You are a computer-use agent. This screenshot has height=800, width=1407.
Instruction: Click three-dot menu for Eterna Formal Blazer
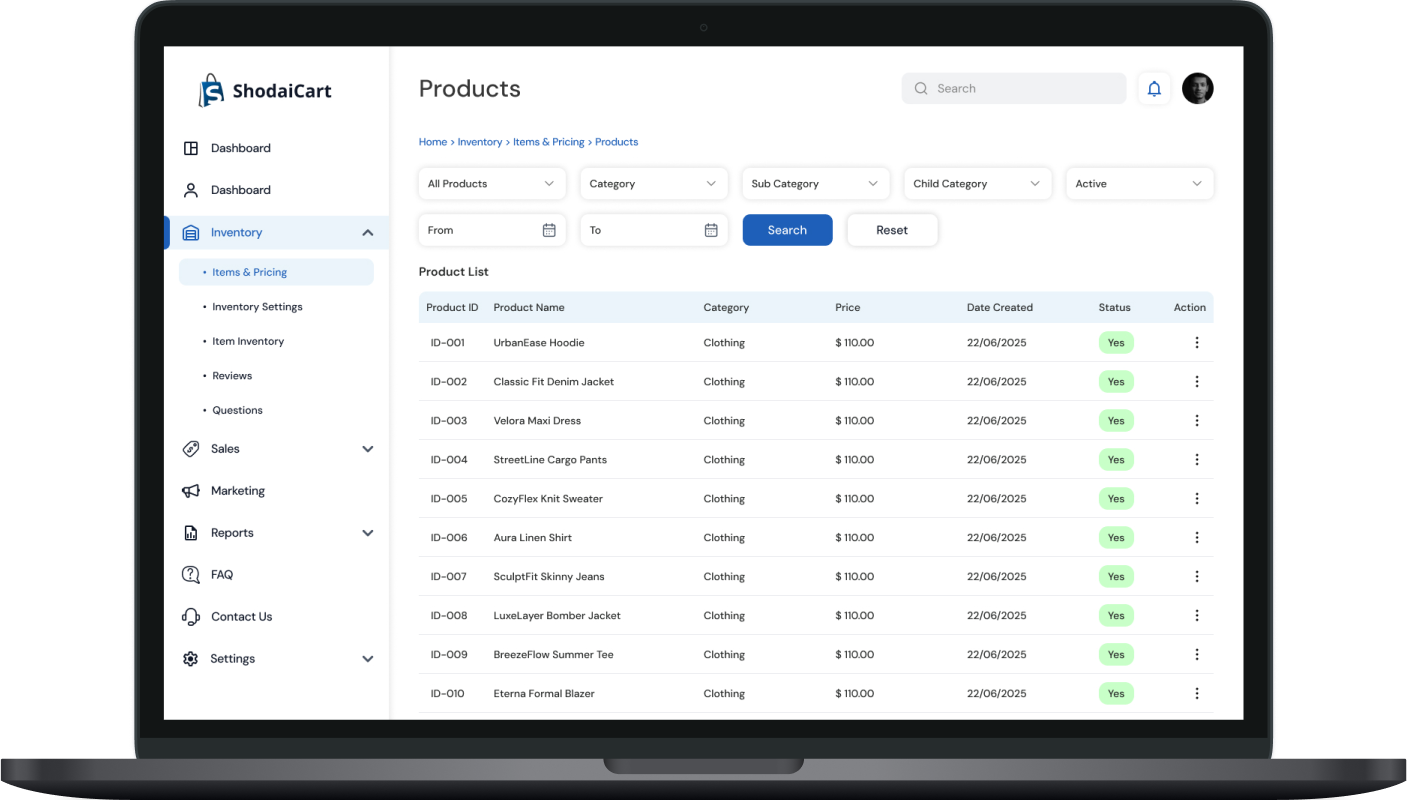point(1196,693)
